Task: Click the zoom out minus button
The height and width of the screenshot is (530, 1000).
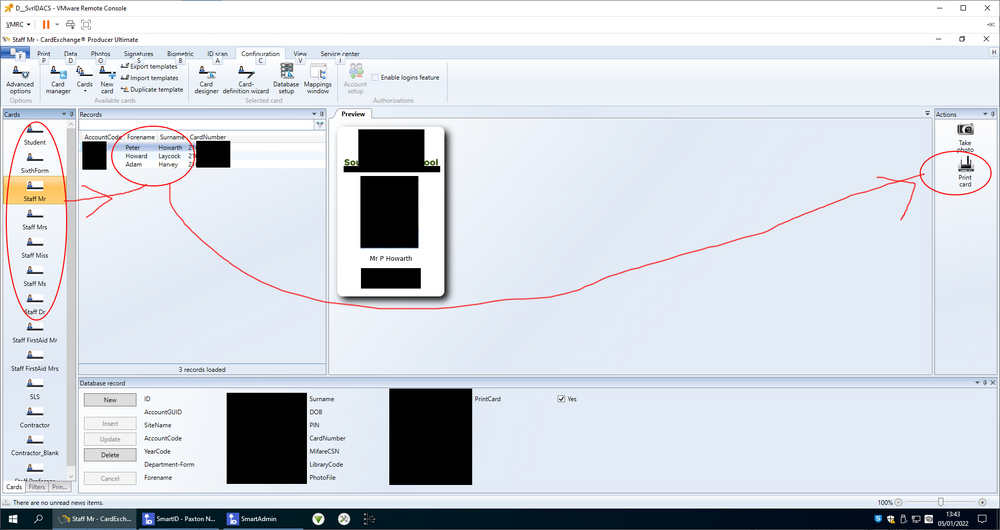Action: [899, 503]
